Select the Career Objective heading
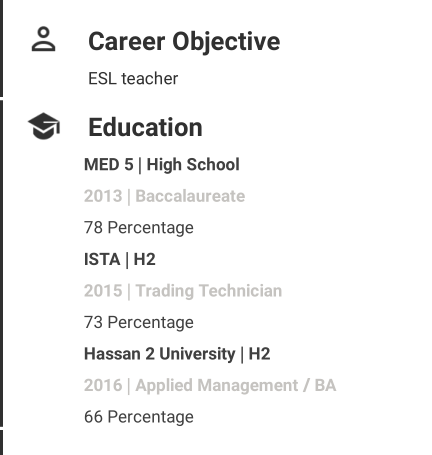 (184, 42)
